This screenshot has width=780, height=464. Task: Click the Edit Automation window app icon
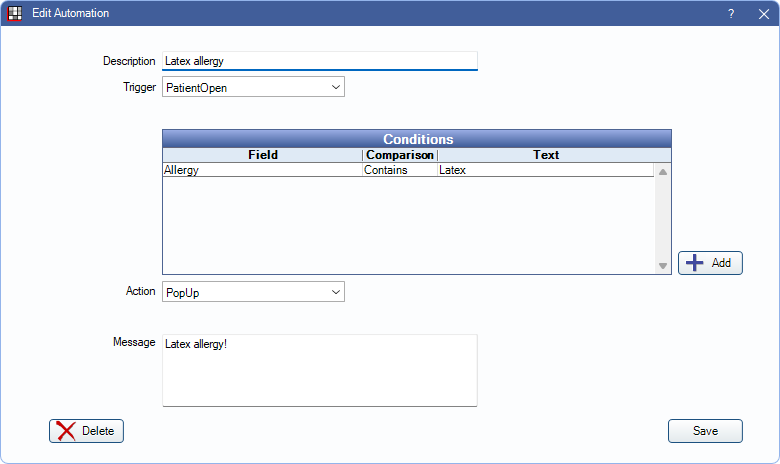pyautogui.click(x=15, y=14)
